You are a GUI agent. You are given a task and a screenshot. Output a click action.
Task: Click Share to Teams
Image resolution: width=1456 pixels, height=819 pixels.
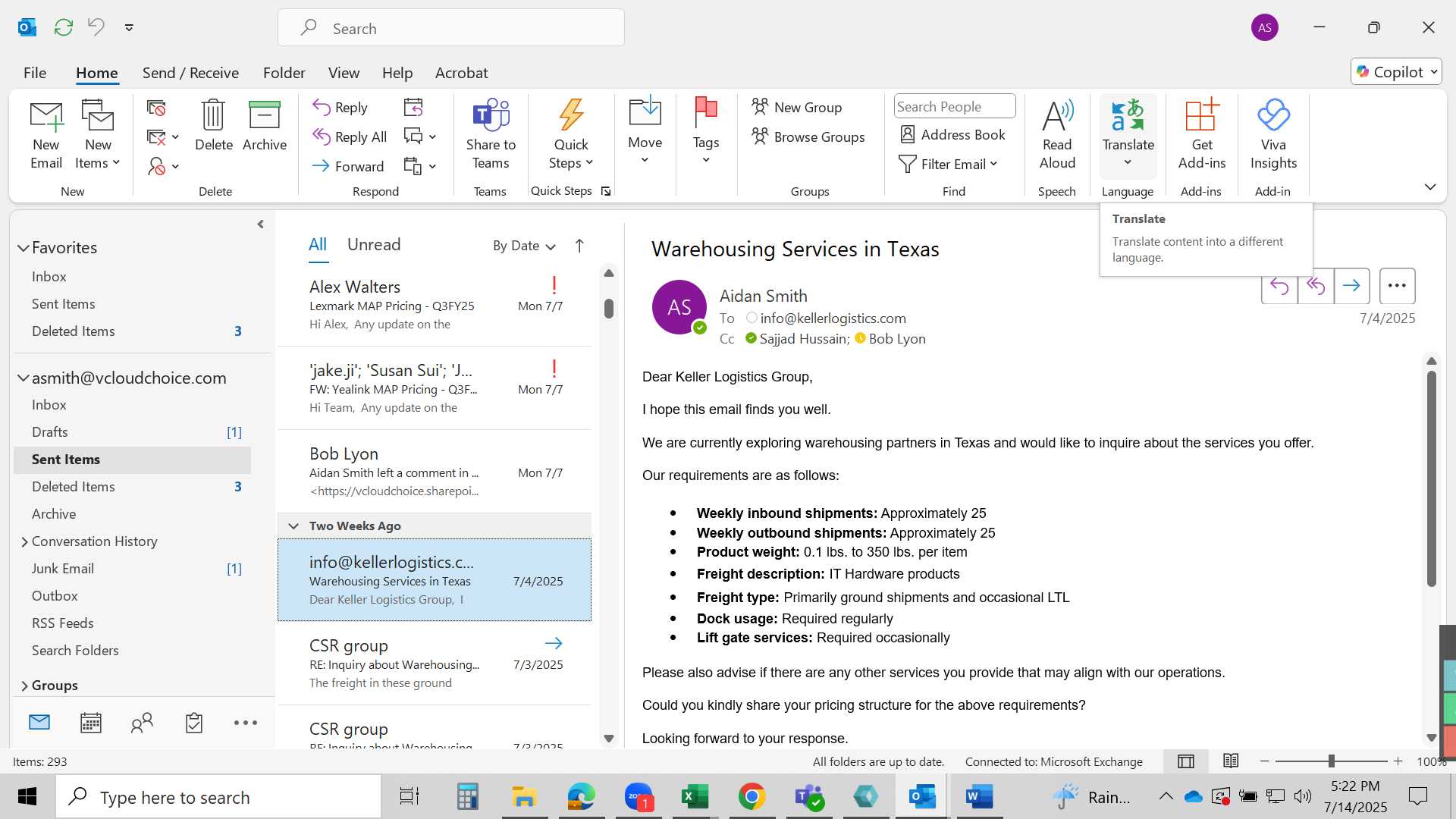491,135
